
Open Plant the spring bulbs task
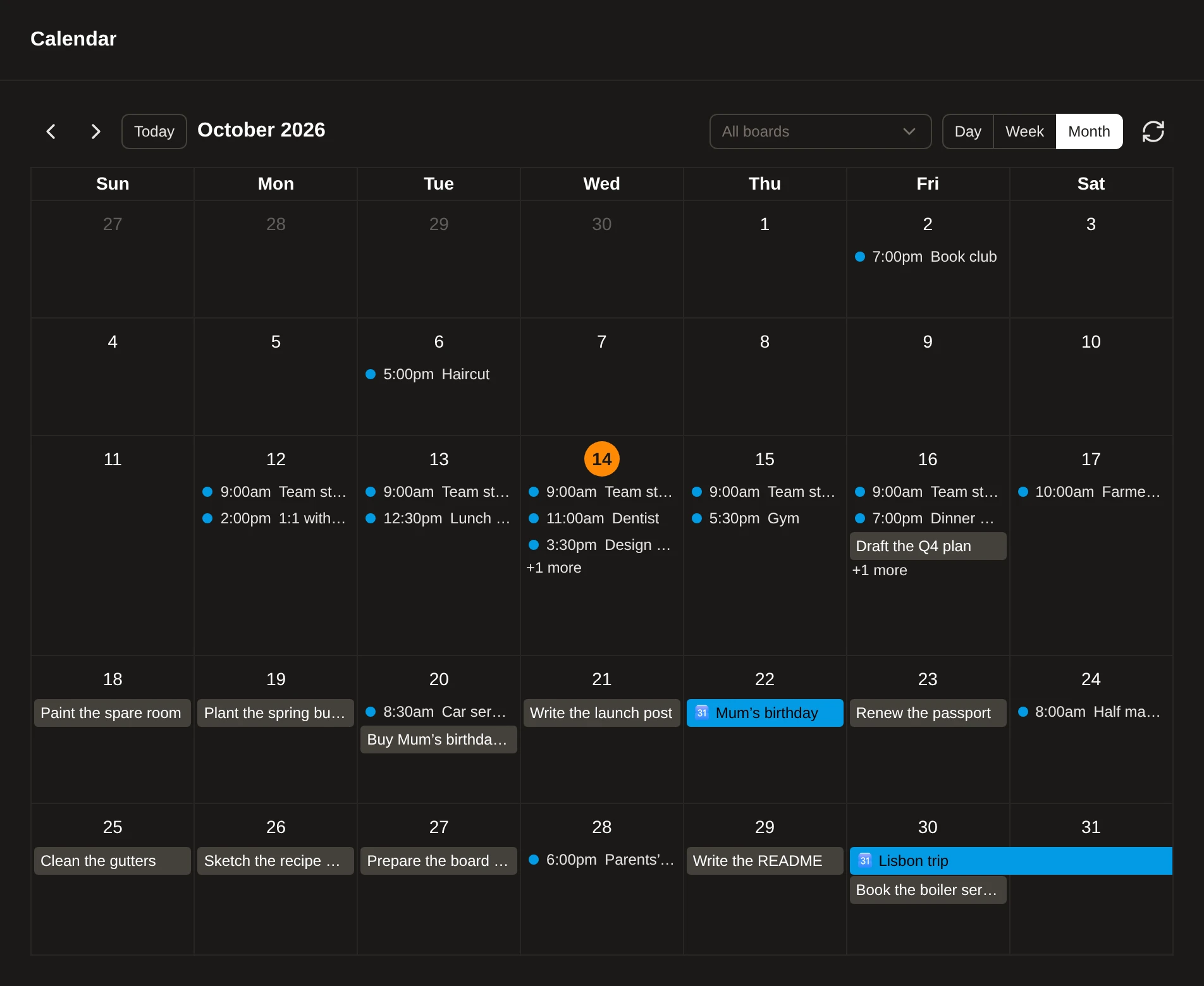(x=276, y=713)
